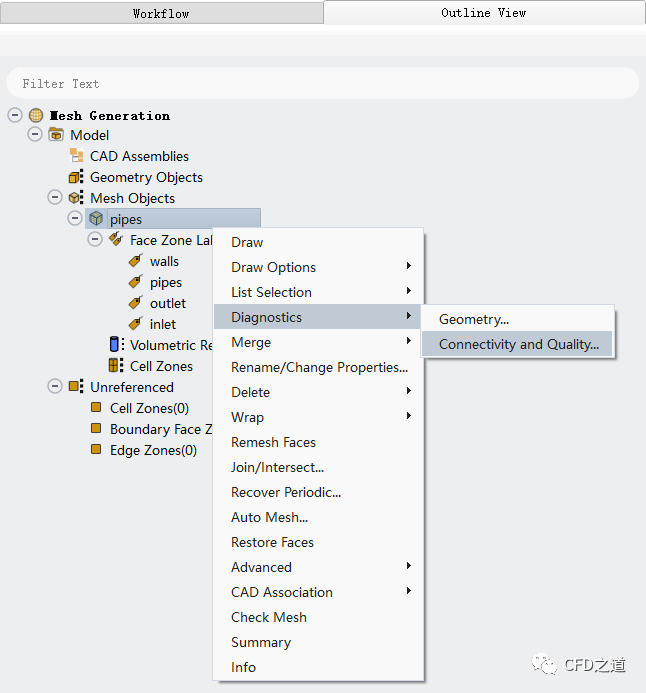Collapse the Unreferenced tree node
The height and width of the screenshot is (693, 646).
pyautogui.click(x=55, y=387)
